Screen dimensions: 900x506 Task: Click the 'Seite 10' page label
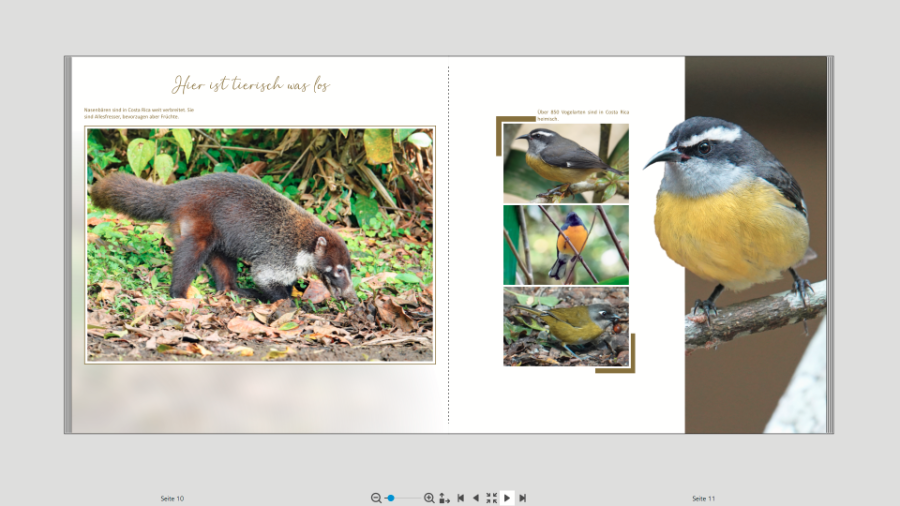(172, 498)
